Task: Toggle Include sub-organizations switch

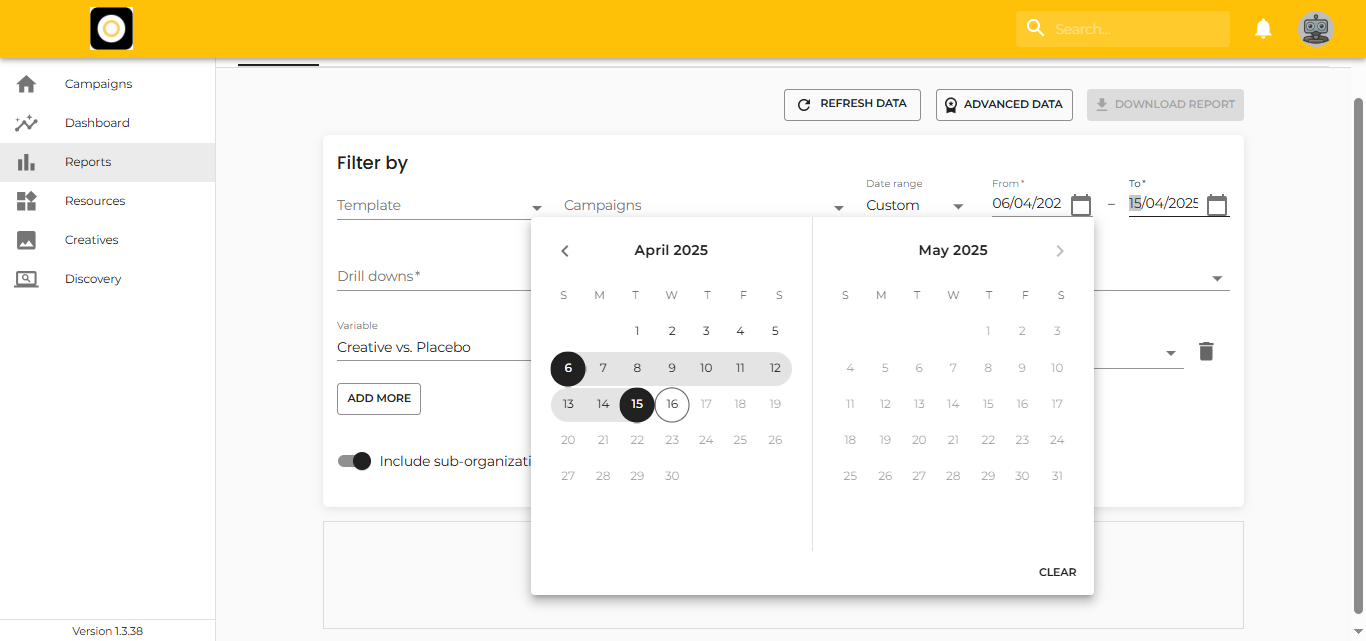Action: click(355, 461)
